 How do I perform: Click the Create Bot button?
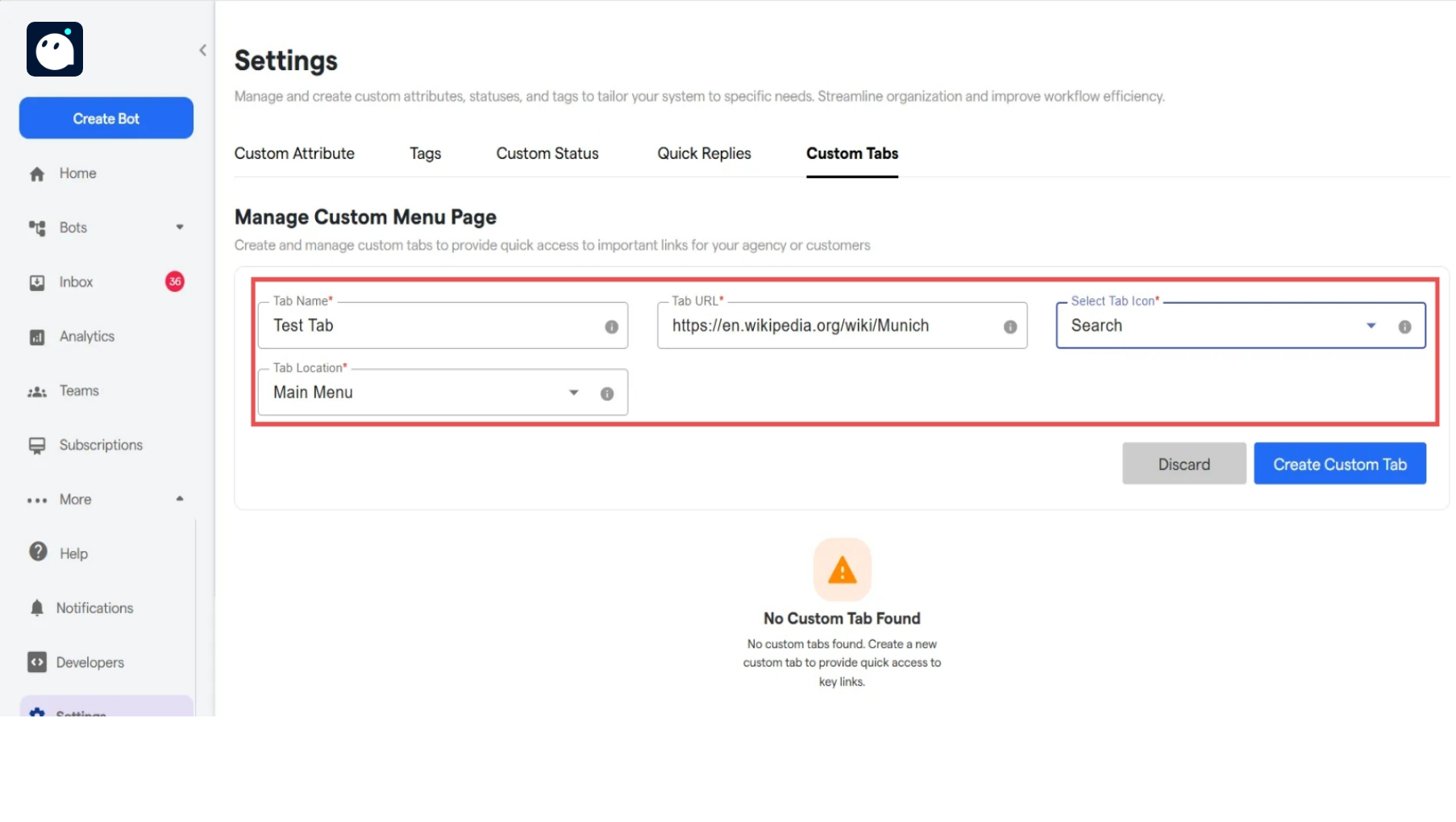point(106,118)
